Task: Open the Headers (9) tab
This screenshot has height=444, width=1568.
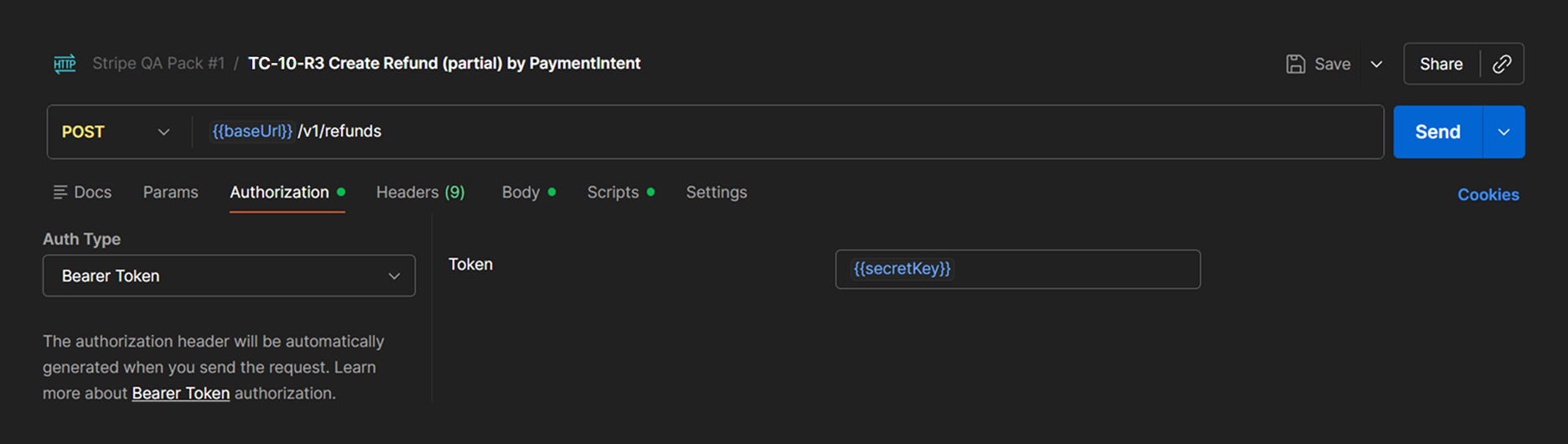Action: pos(421,193)
